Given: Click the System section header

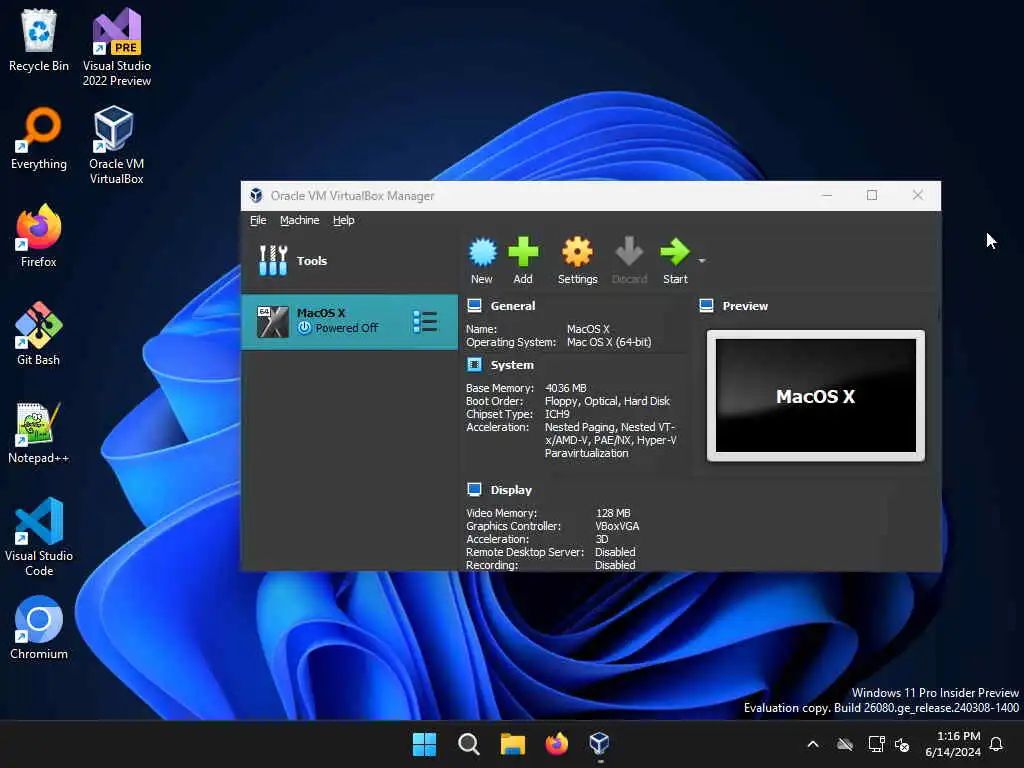Looking at the screenshot, I should [512, 365].
